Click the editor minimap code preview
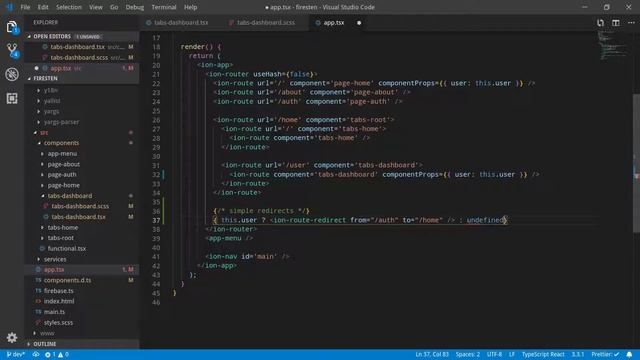 pyautogui.click(x=613, y=45)
